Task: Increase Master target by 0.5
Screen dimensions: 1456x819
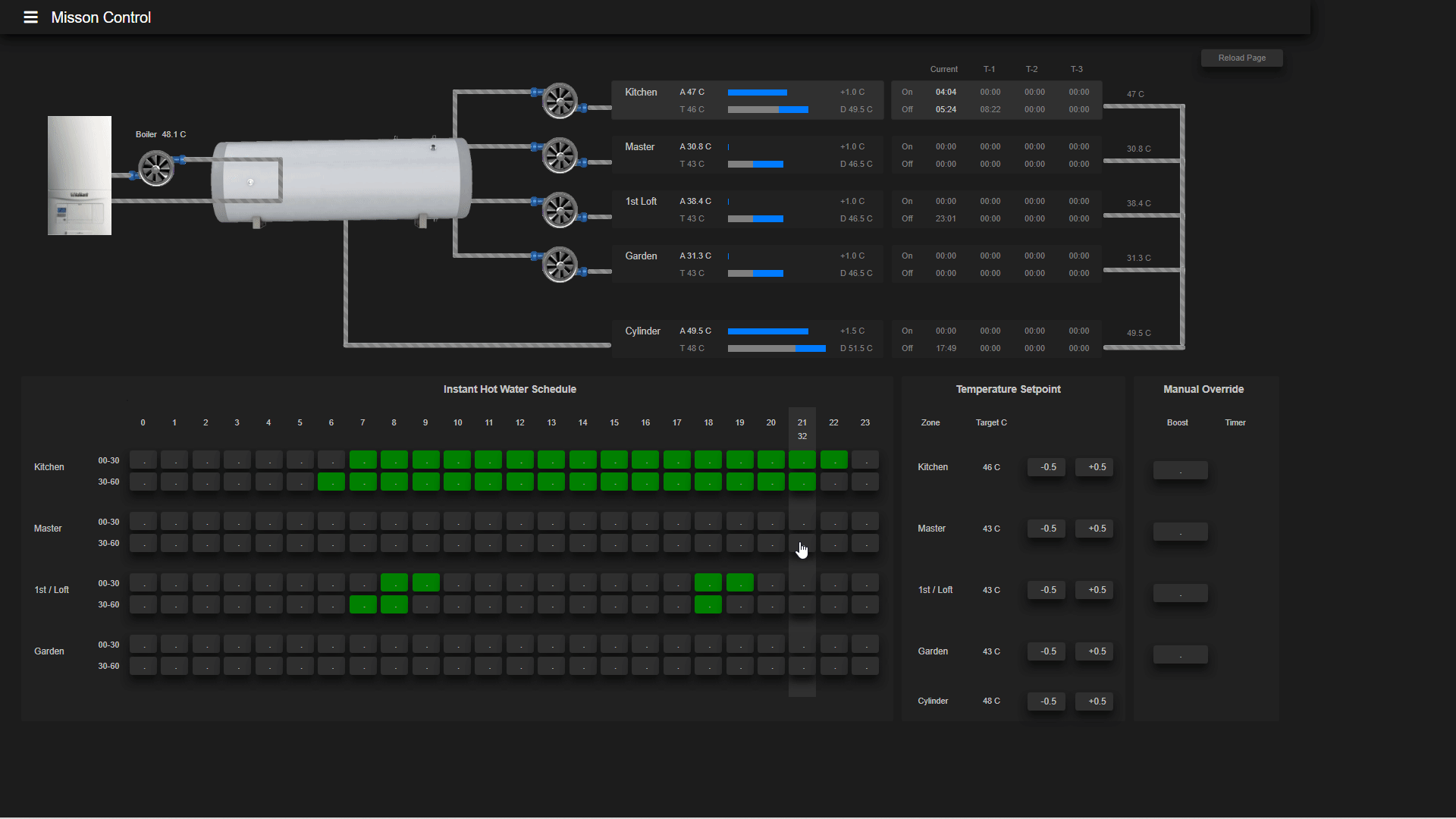Action: [1094, 529]
